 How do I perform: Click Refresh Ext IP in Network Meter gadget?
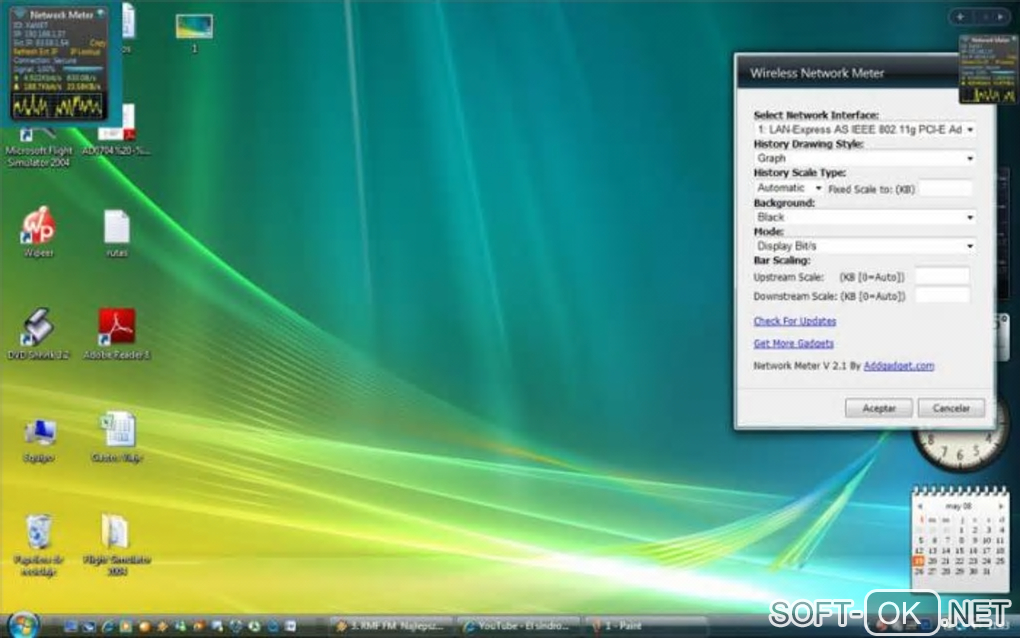point(35,51)
